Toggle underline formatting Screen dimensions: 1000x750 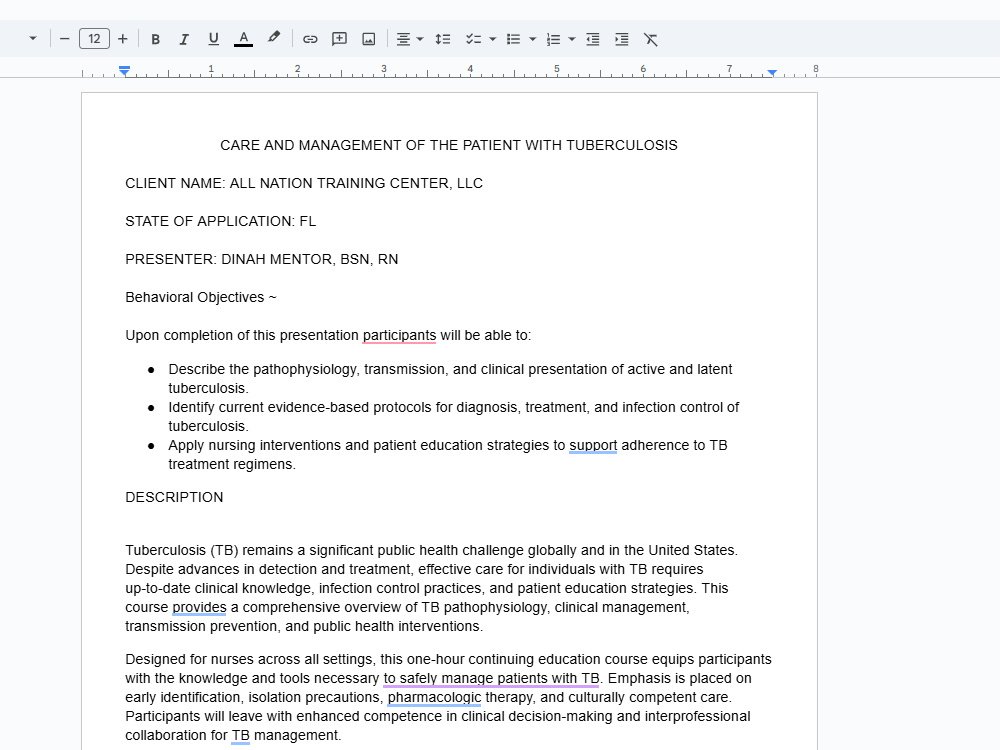click(x=214, y=40)
